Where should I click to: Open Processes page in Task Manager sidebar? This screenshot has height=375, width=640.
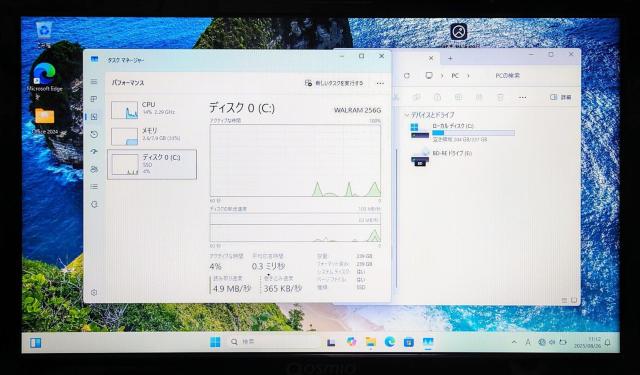pyautogui.click(x=94, y=99)
